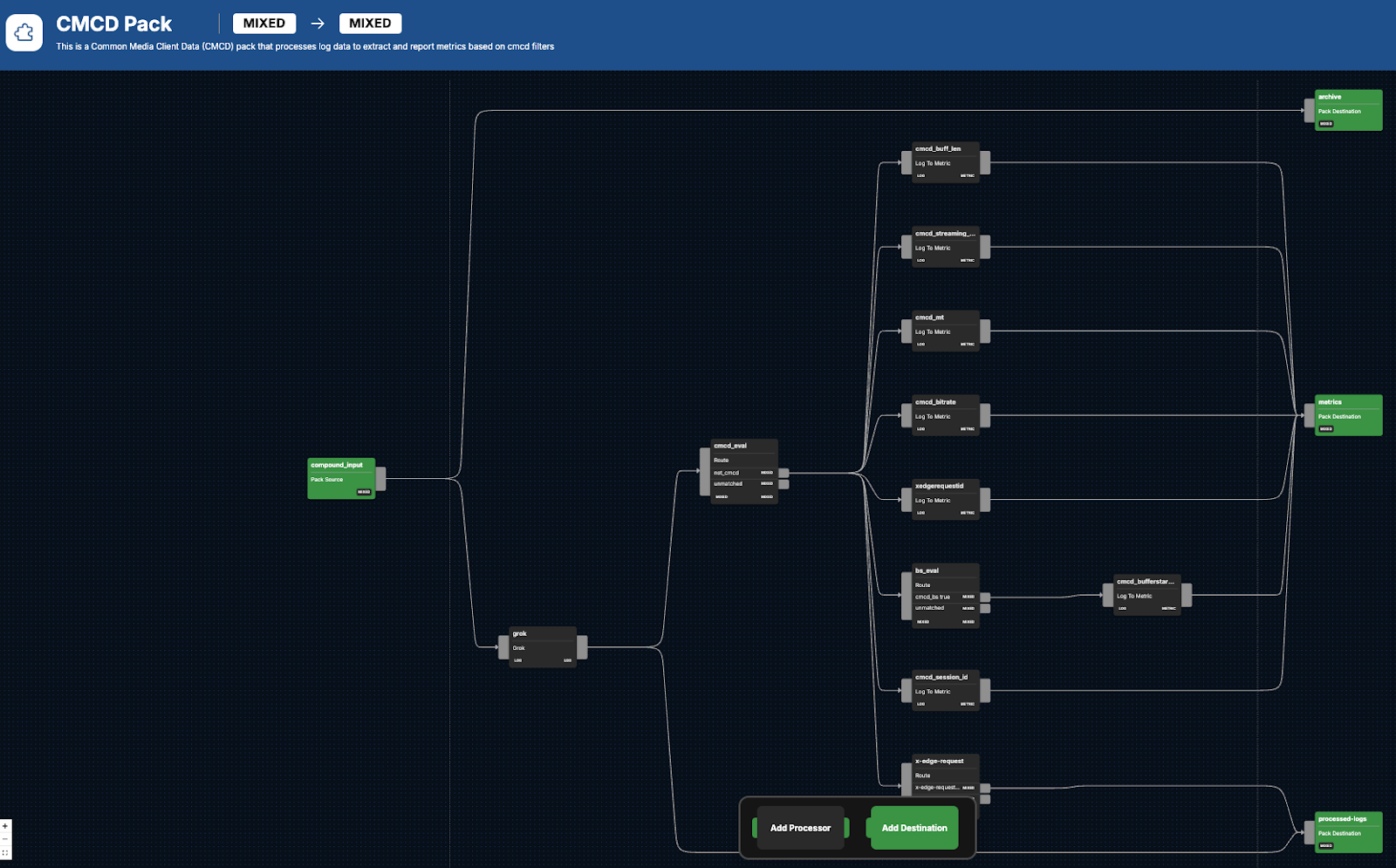Image resolution: width=1396 pixels, height=868 pixels.
Task: Select the cmcd_session_id processor node
Action: [945, 690]
